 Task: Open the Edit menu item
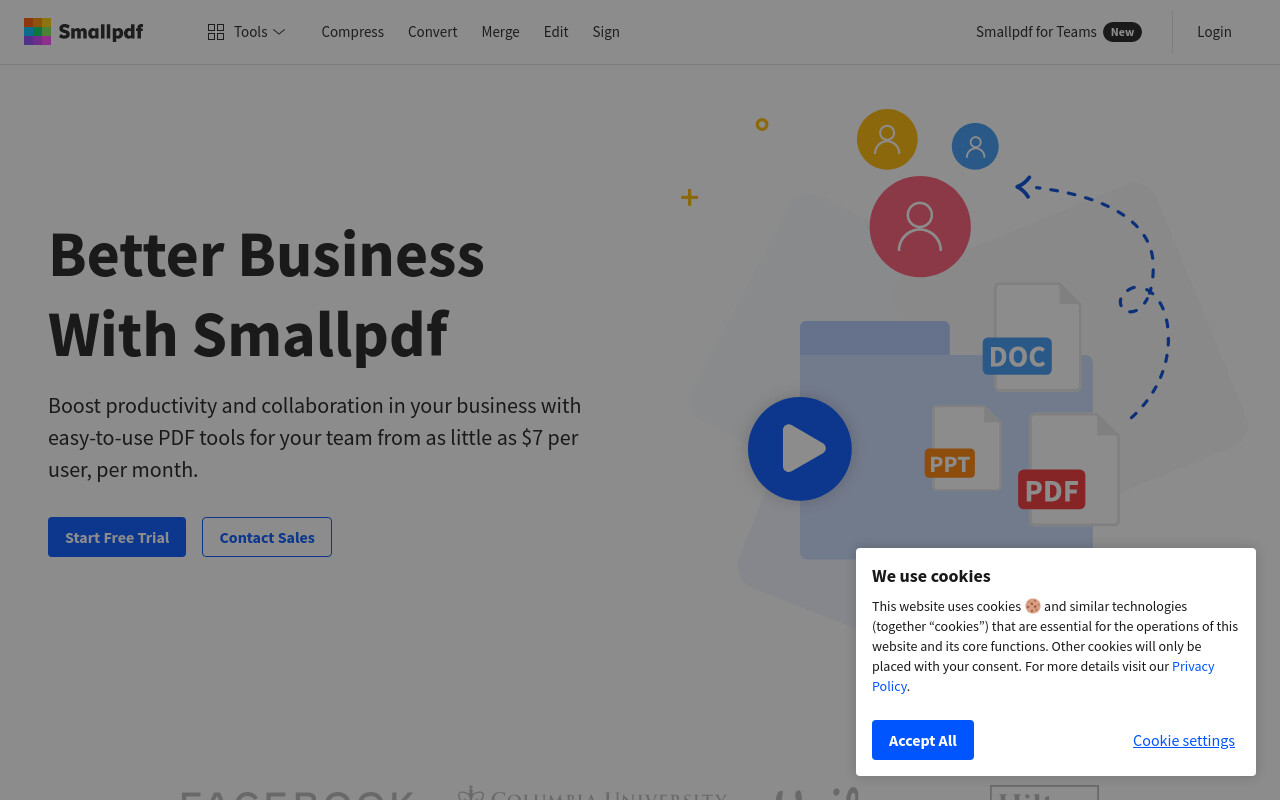coord(556,32)
